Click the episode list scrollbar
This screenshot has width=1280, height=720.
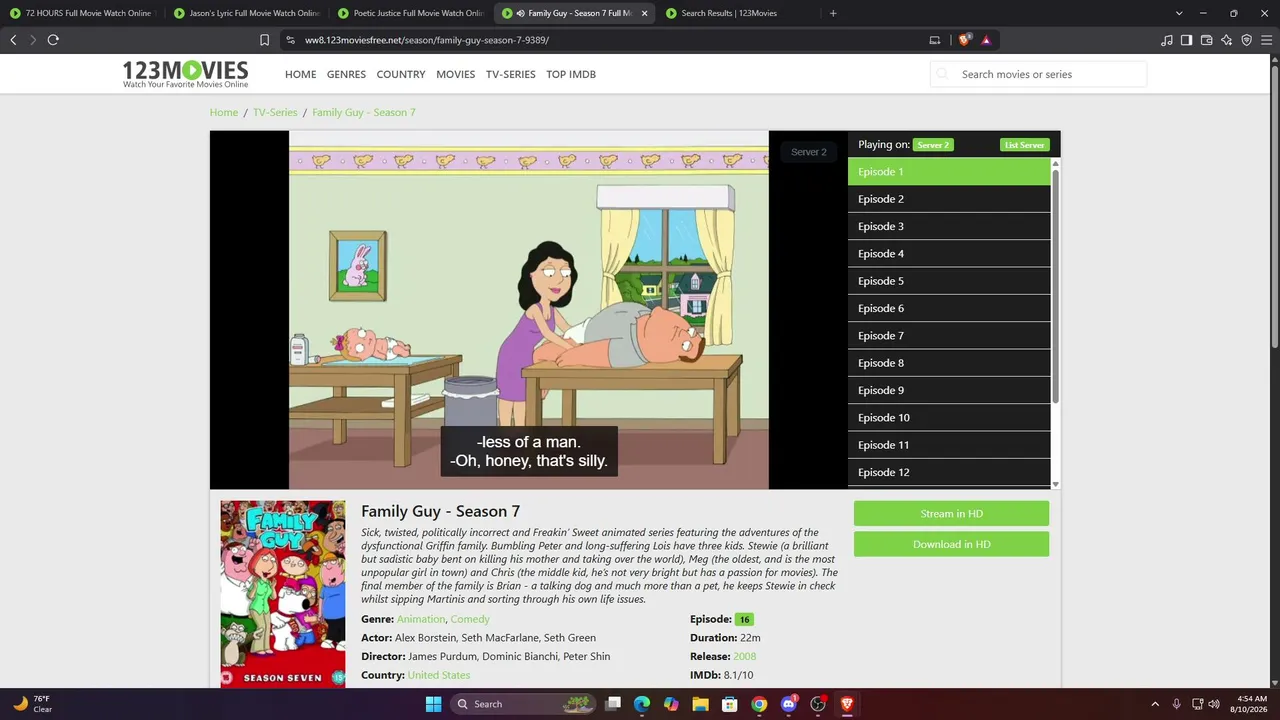(1055, 286)
